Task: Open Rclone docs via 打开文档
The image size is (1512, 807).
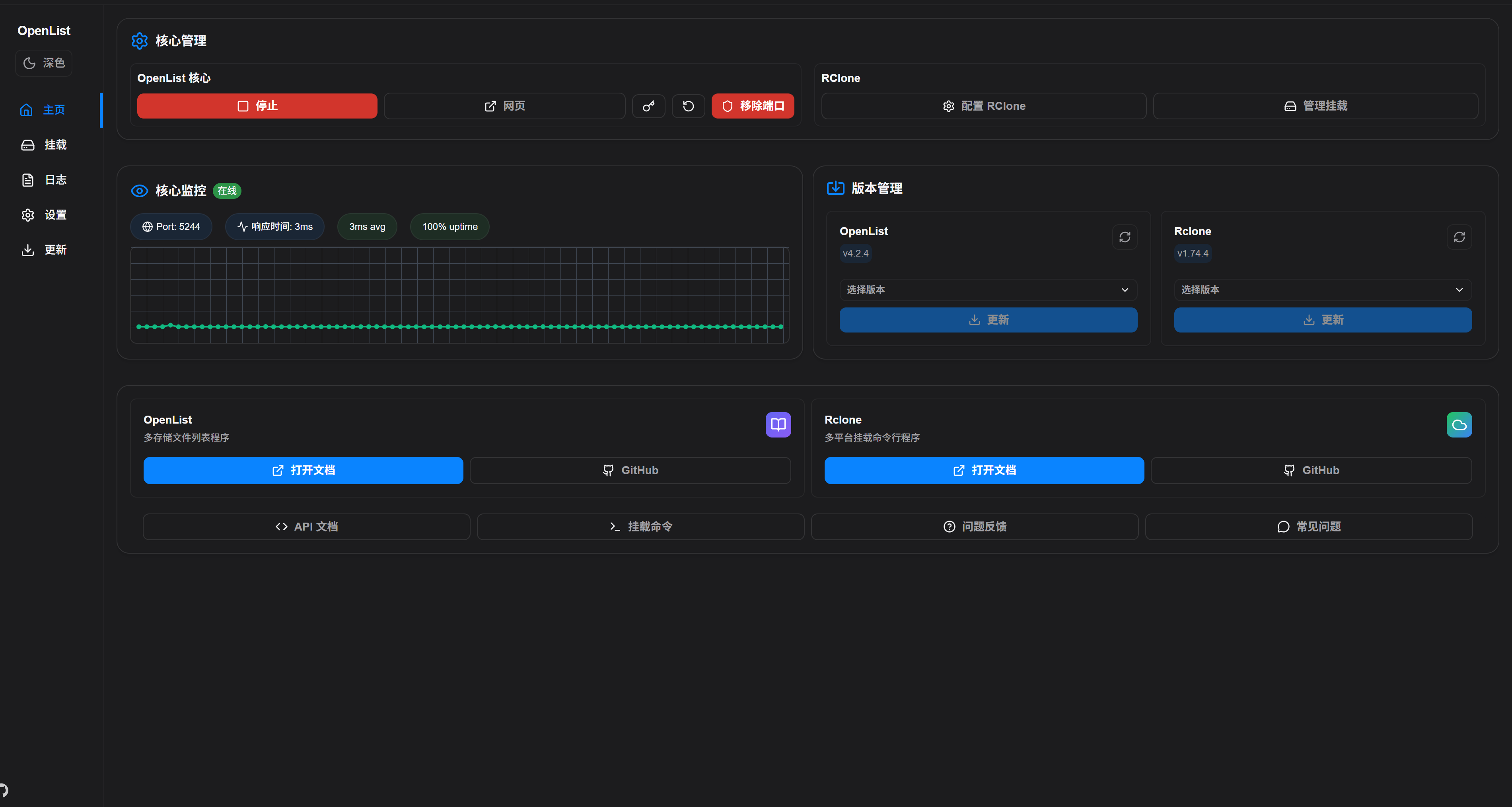Action: 984,471
